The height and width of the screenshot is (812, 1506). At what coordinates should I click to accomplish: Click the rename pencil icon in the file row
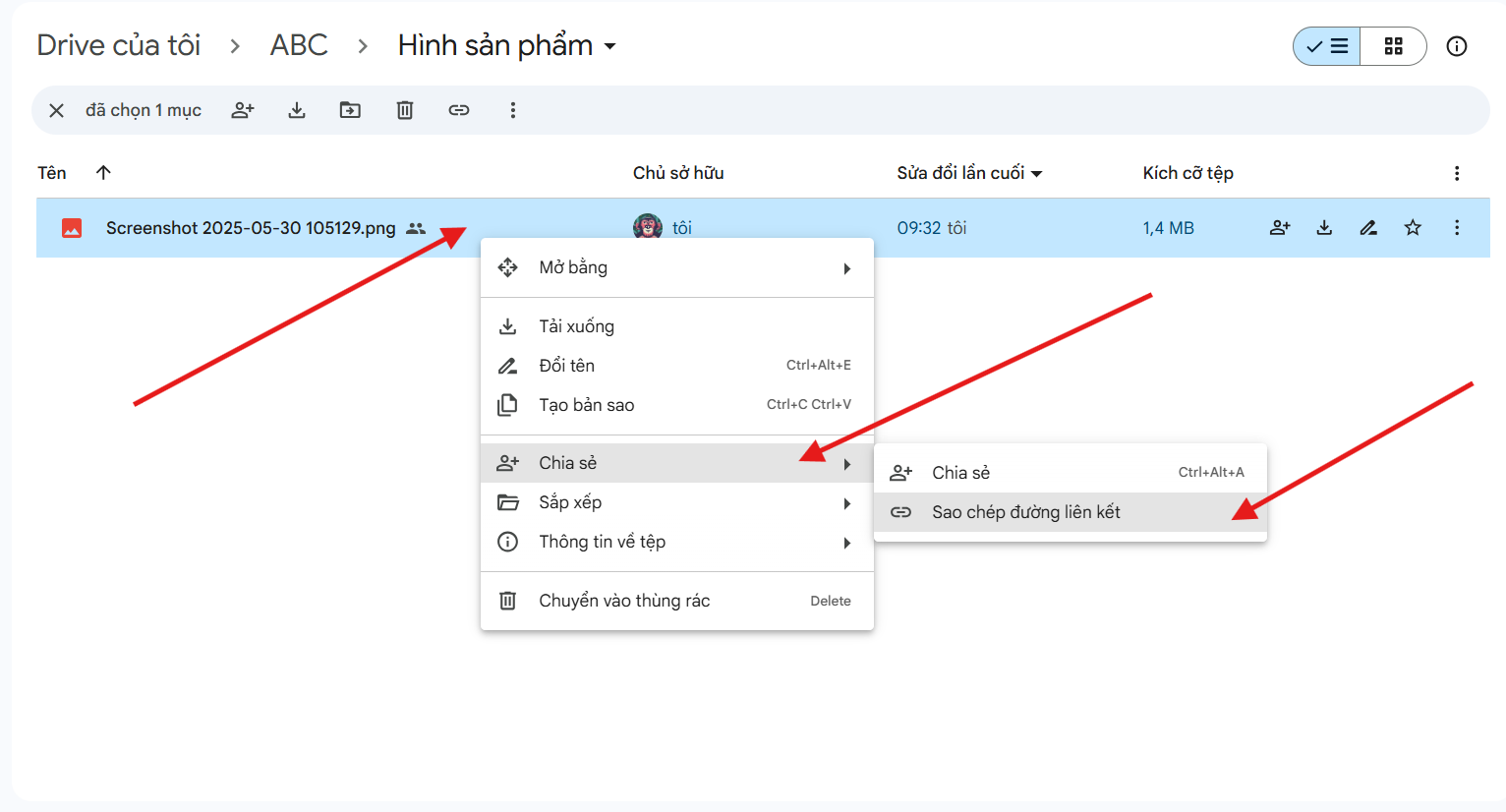1368,228
